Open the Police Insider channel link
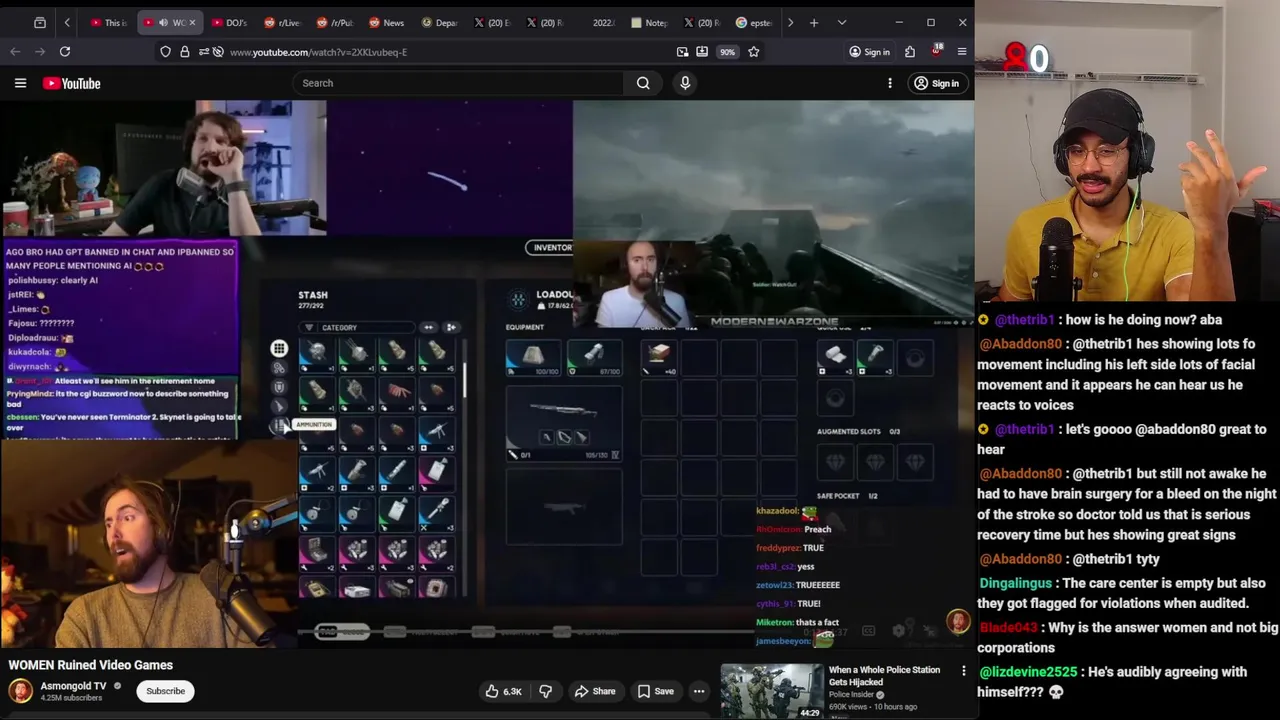The image size is (1280, 720). coord(852,695)
